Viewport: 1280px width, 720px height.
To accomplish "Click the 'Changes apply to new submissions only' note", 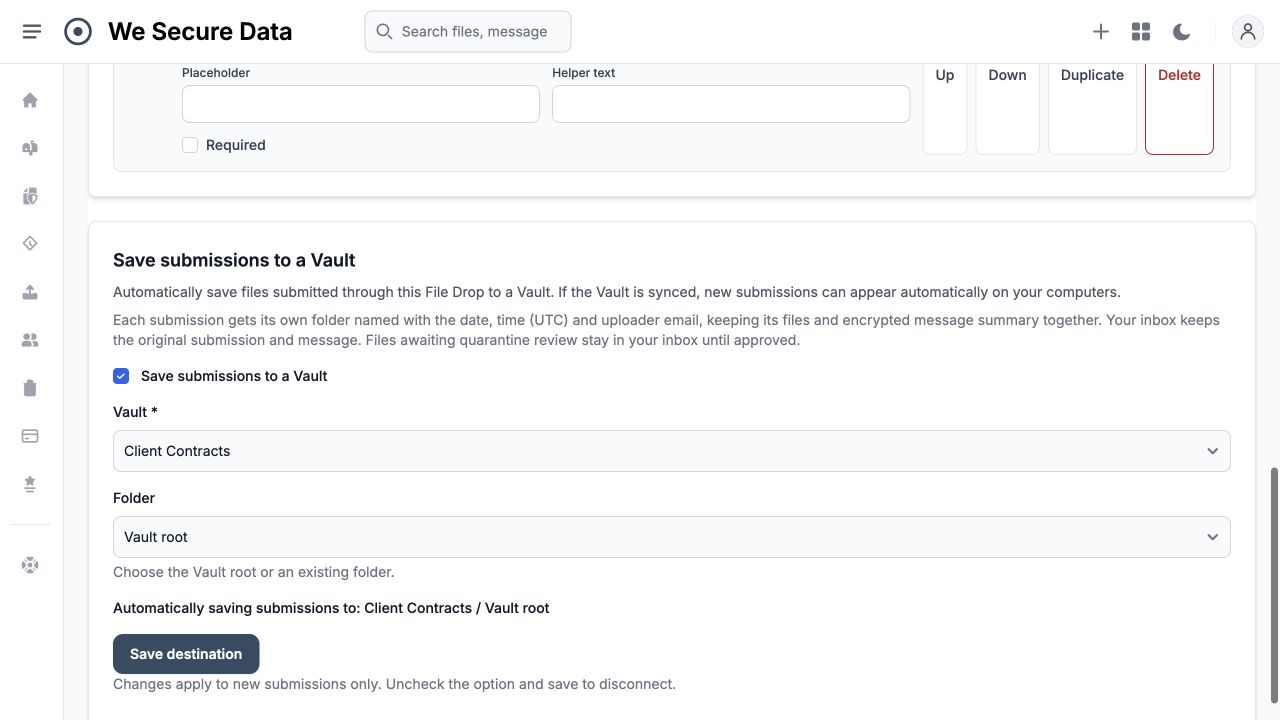I will click(394, 684).
